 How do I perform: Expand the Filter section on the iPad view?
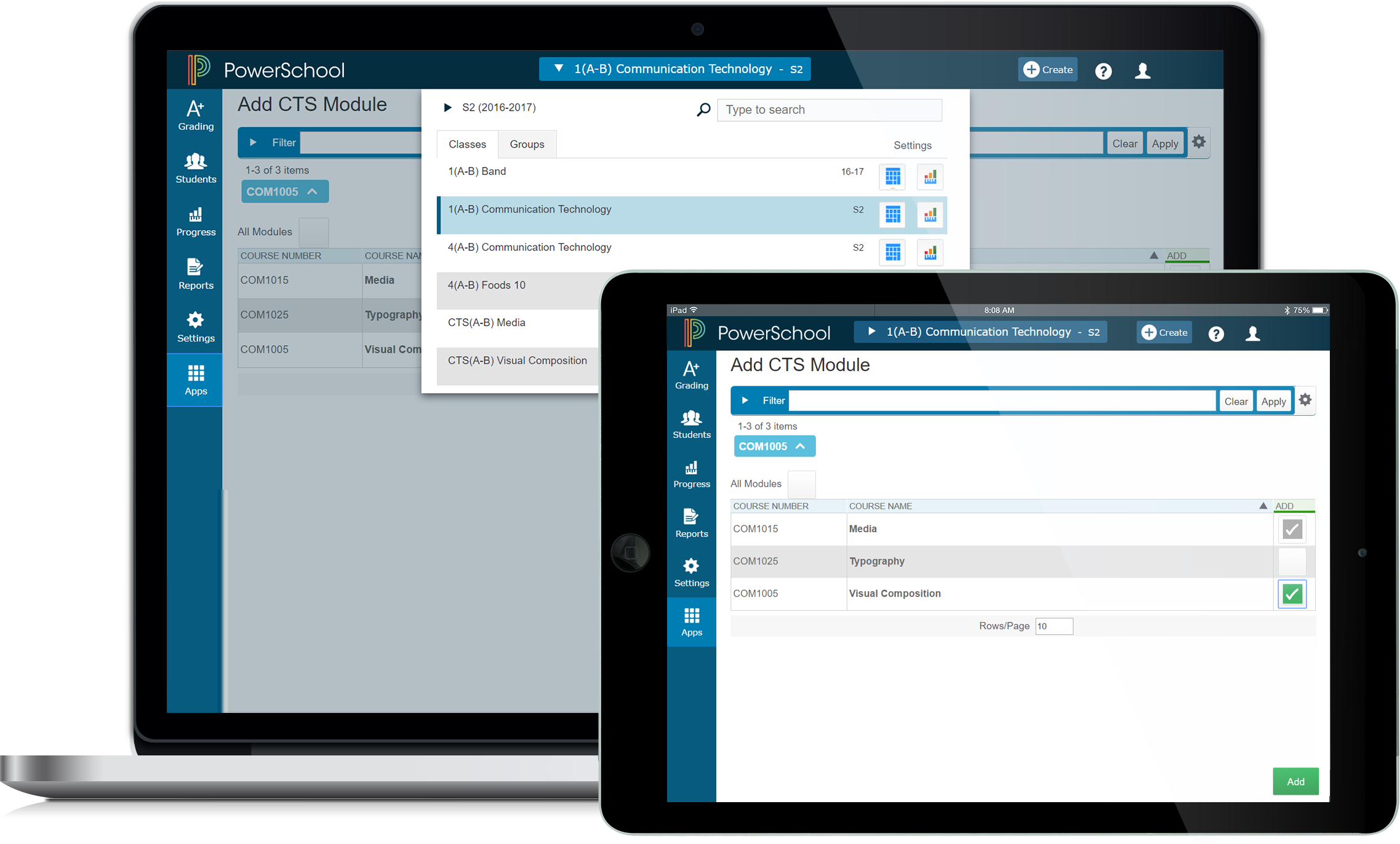(x=745, y=400)
